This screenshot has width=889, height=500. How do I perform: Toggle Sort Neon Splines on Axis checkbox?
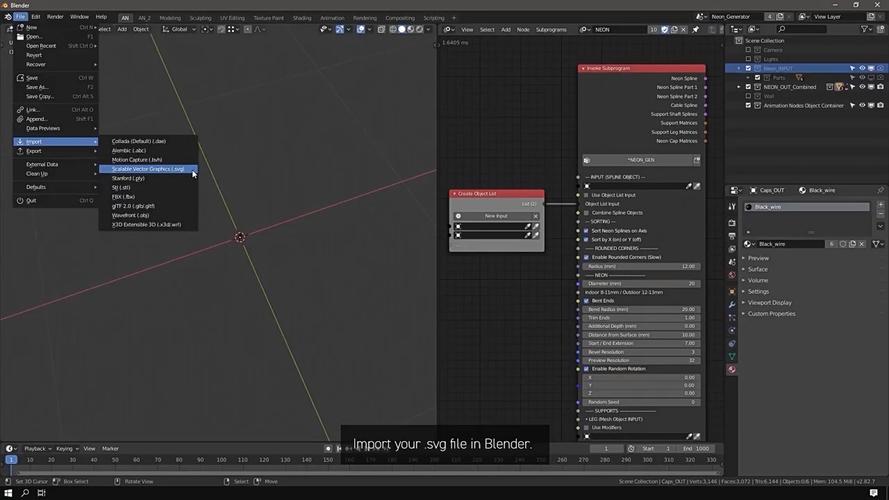[586, 231]
